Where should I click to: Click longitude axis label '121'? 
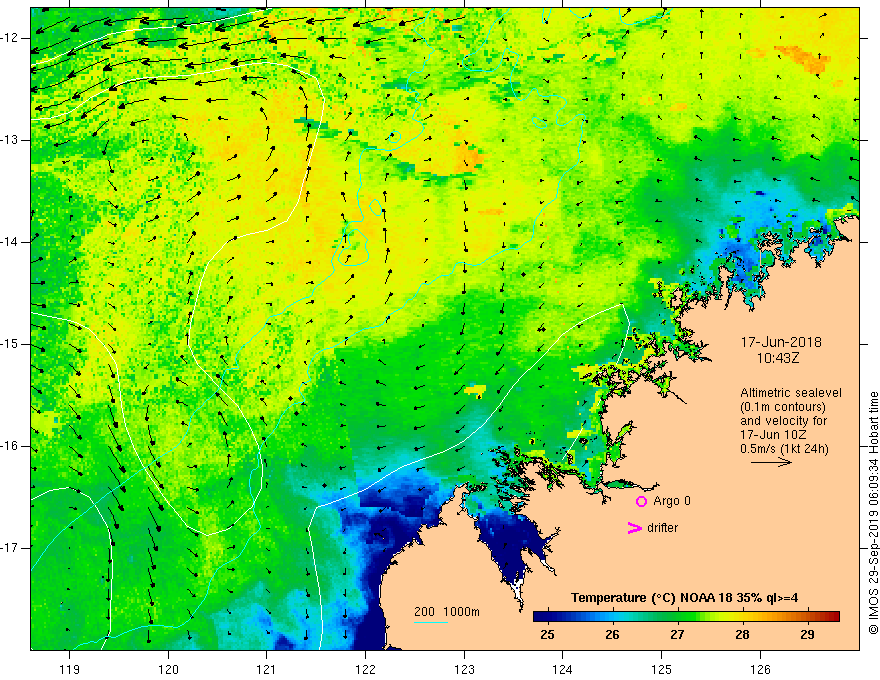click(267, 669)
